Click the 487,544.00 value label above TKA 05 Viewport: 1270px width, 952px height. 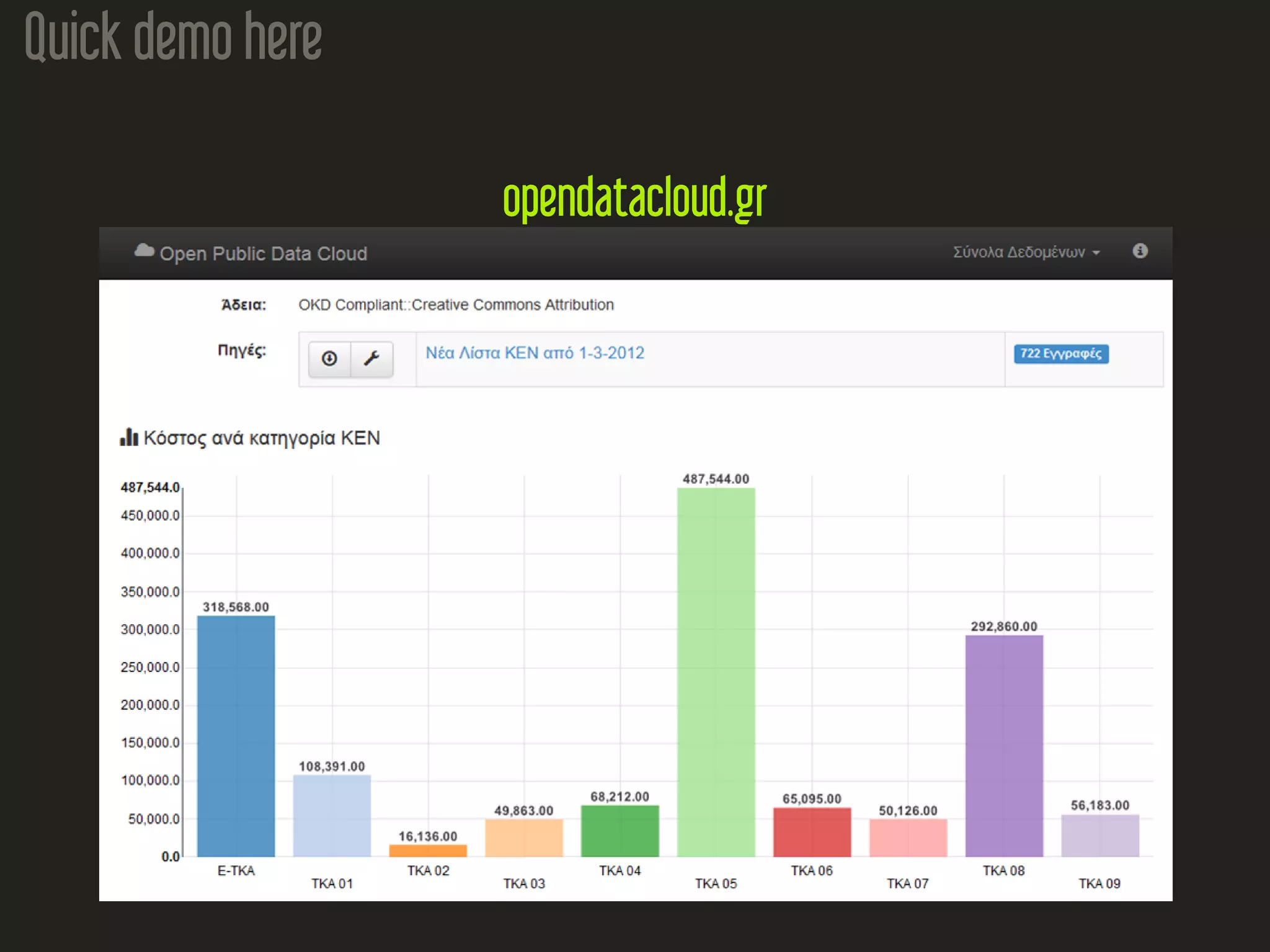(716, 479)
